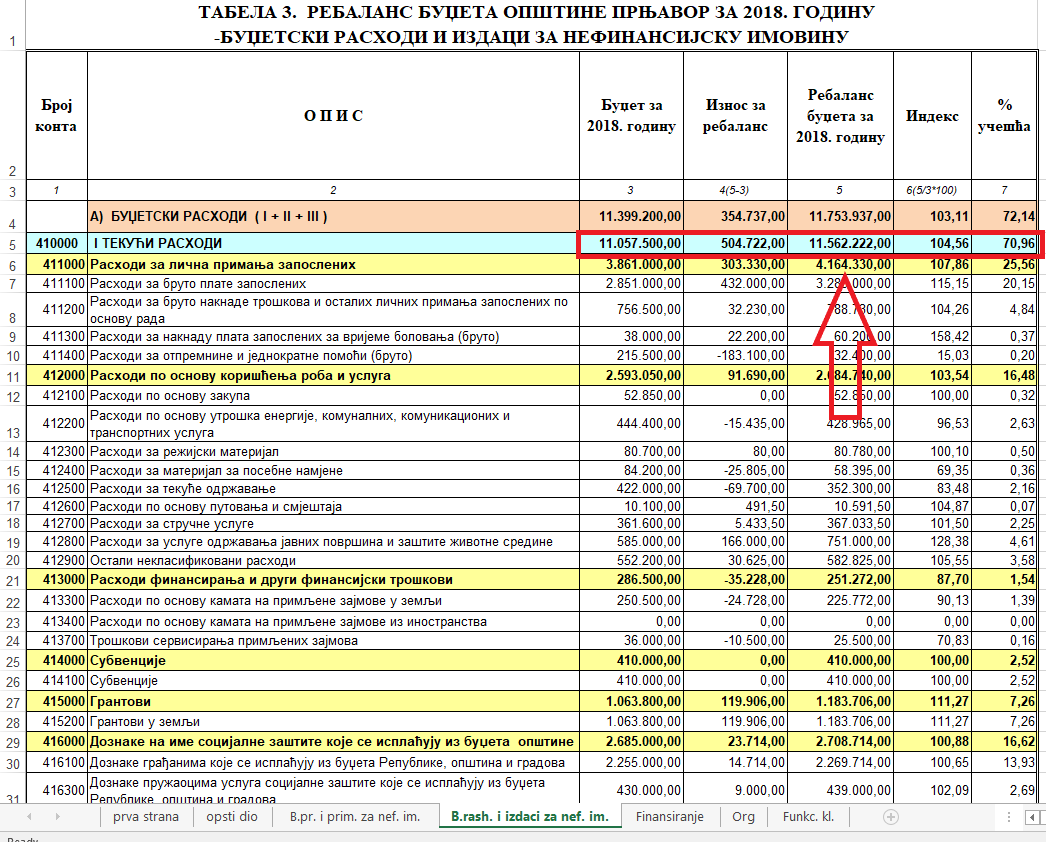
Task: Select the '-183.100,00' rebalance cell
Action: pyautogui.click(x=736, y=356)
